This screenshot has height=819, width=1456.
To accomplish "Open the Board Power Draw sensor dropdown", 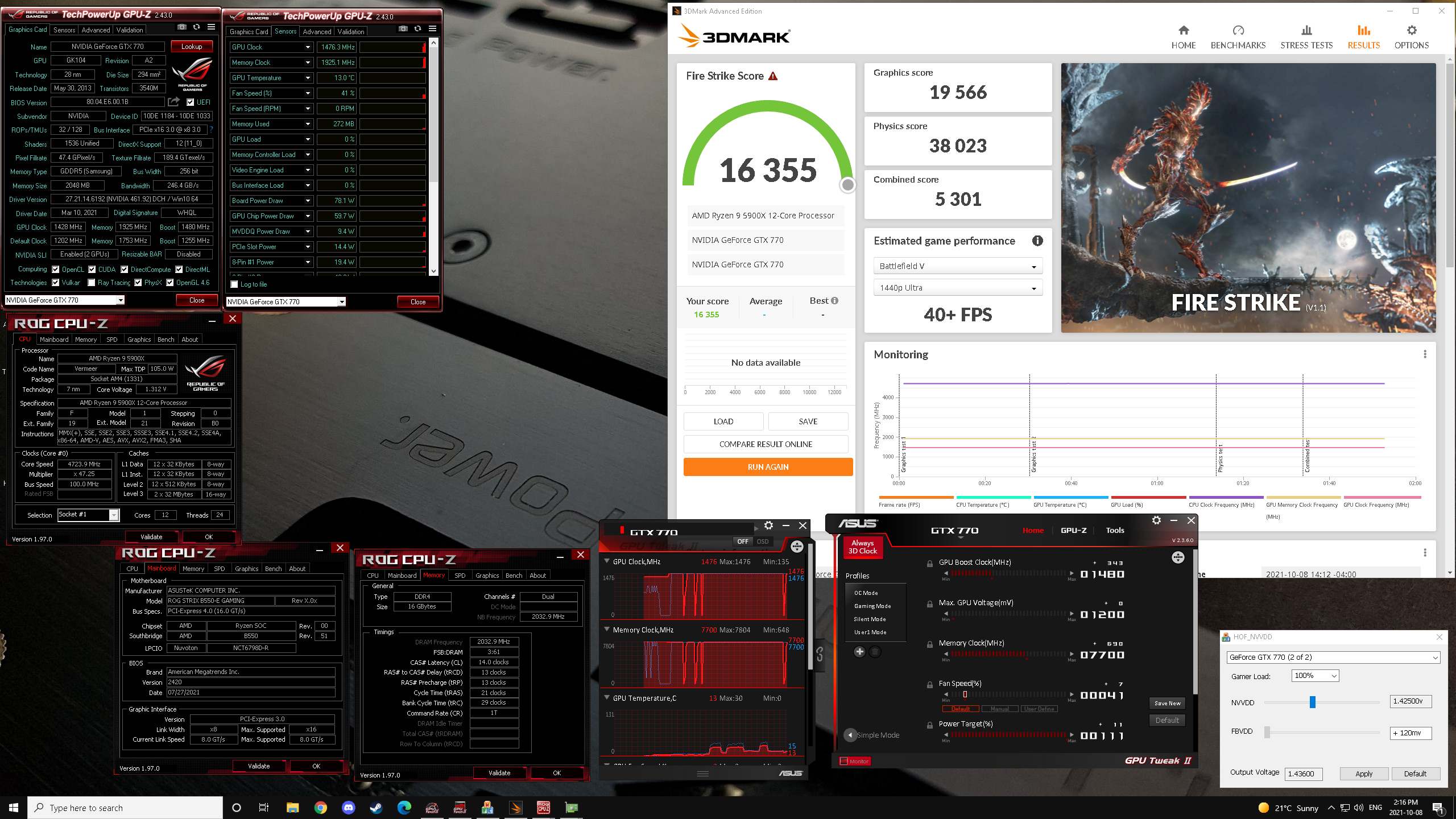I will click(308, 201).
